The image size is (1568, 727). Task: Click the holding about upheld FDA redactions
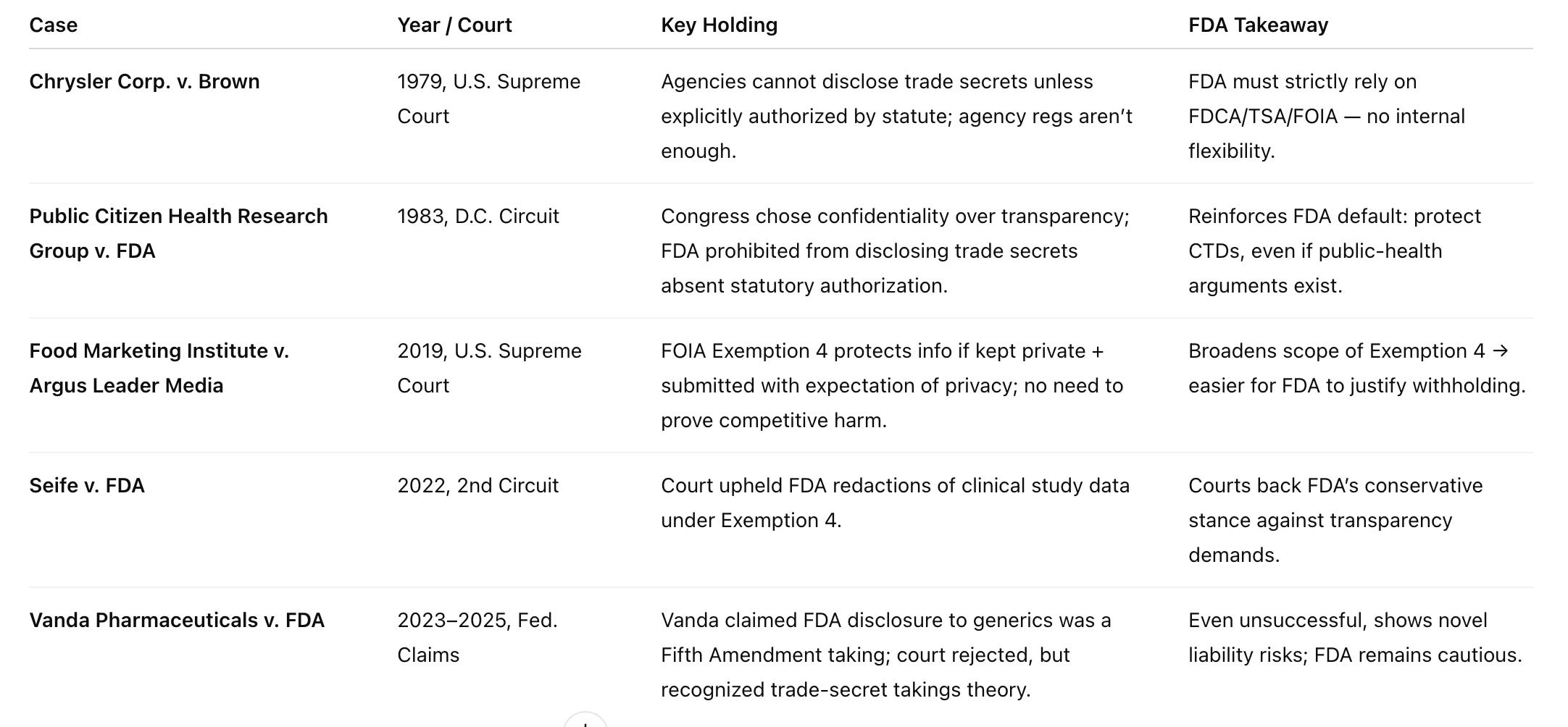coord(895,503)
